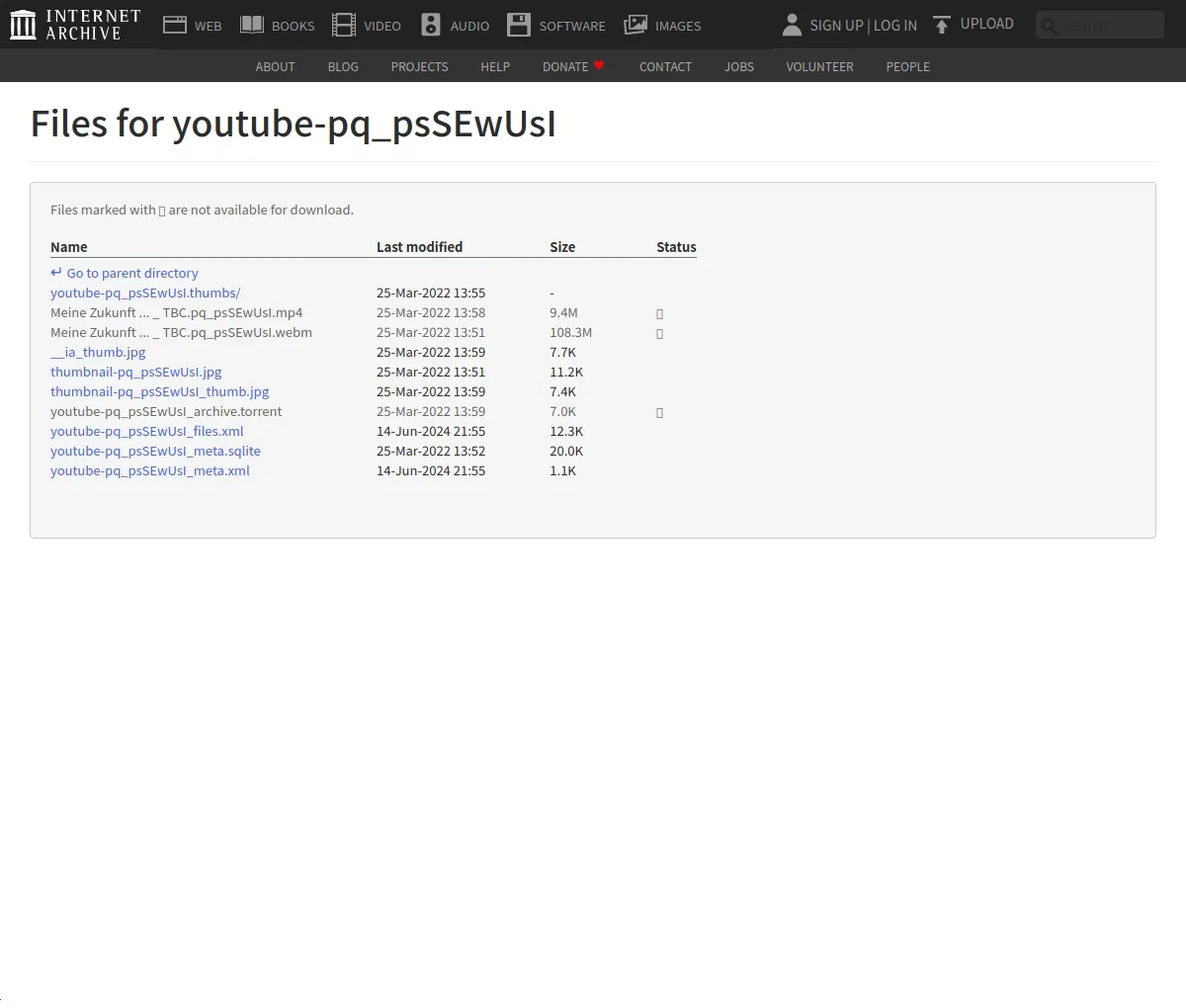Open the HELP link

[x=495, y=66]
